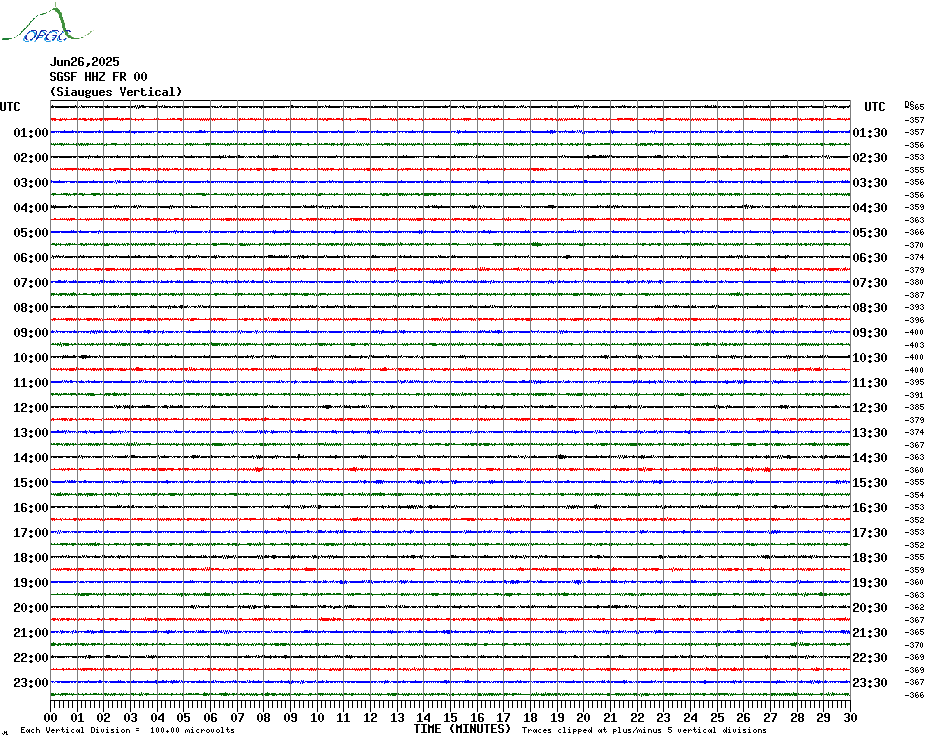The image size is (930, 744).
Task: Click the "22:00" left time label
Action: pyautogui.click(x=31, y=657)
